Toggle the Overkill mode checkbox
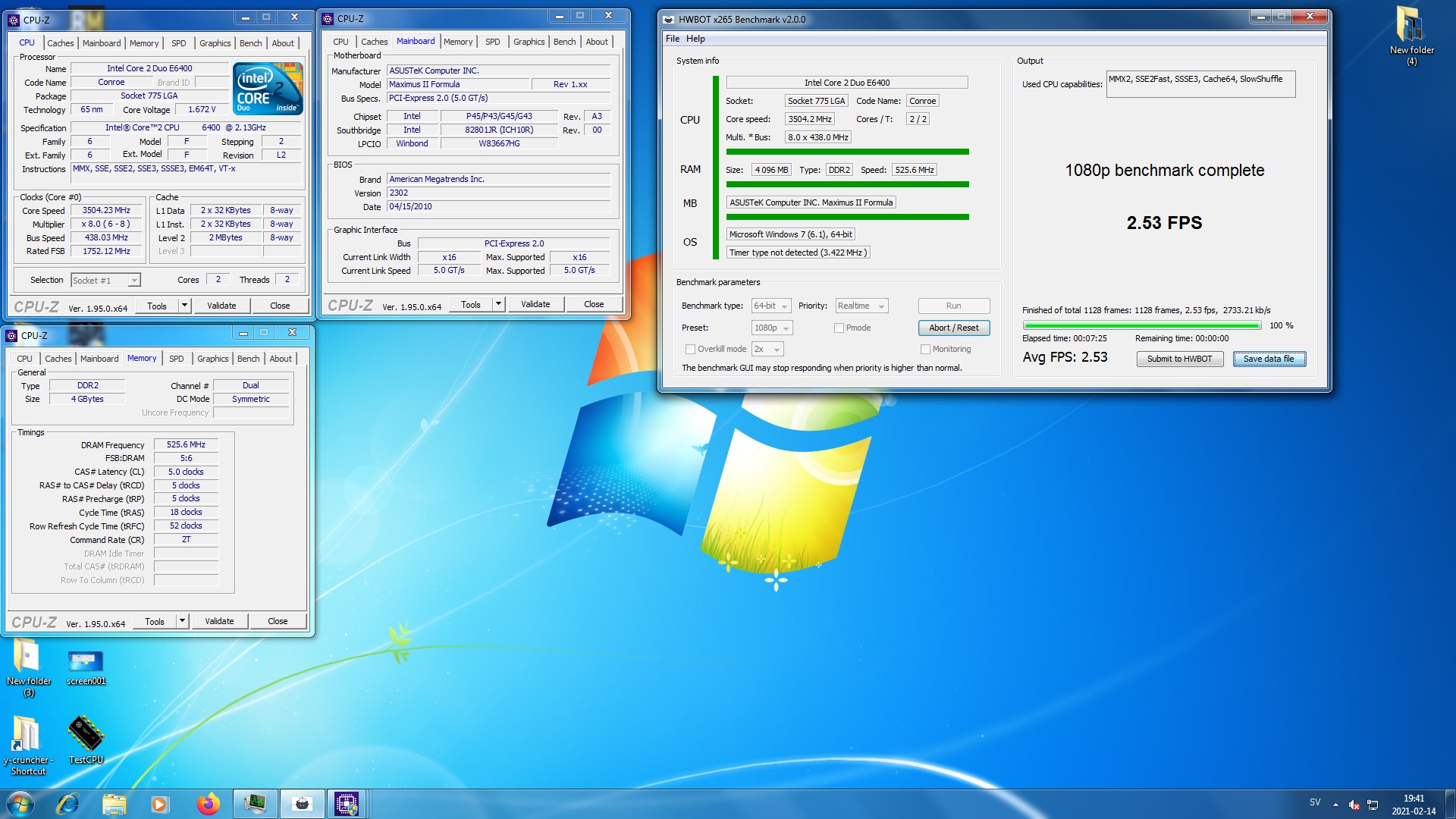The height and width of the screenshot is (819, 1456). tap(690, 349)
